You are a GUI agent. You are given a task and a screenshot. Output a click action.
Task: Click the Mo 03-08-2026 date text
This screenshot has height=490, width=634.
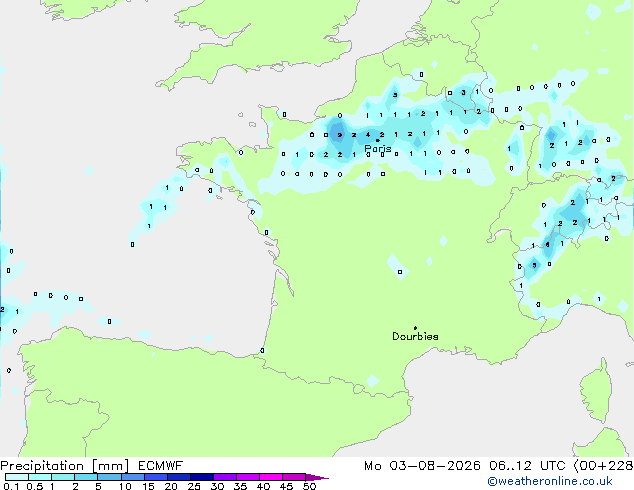click(423, 466)
